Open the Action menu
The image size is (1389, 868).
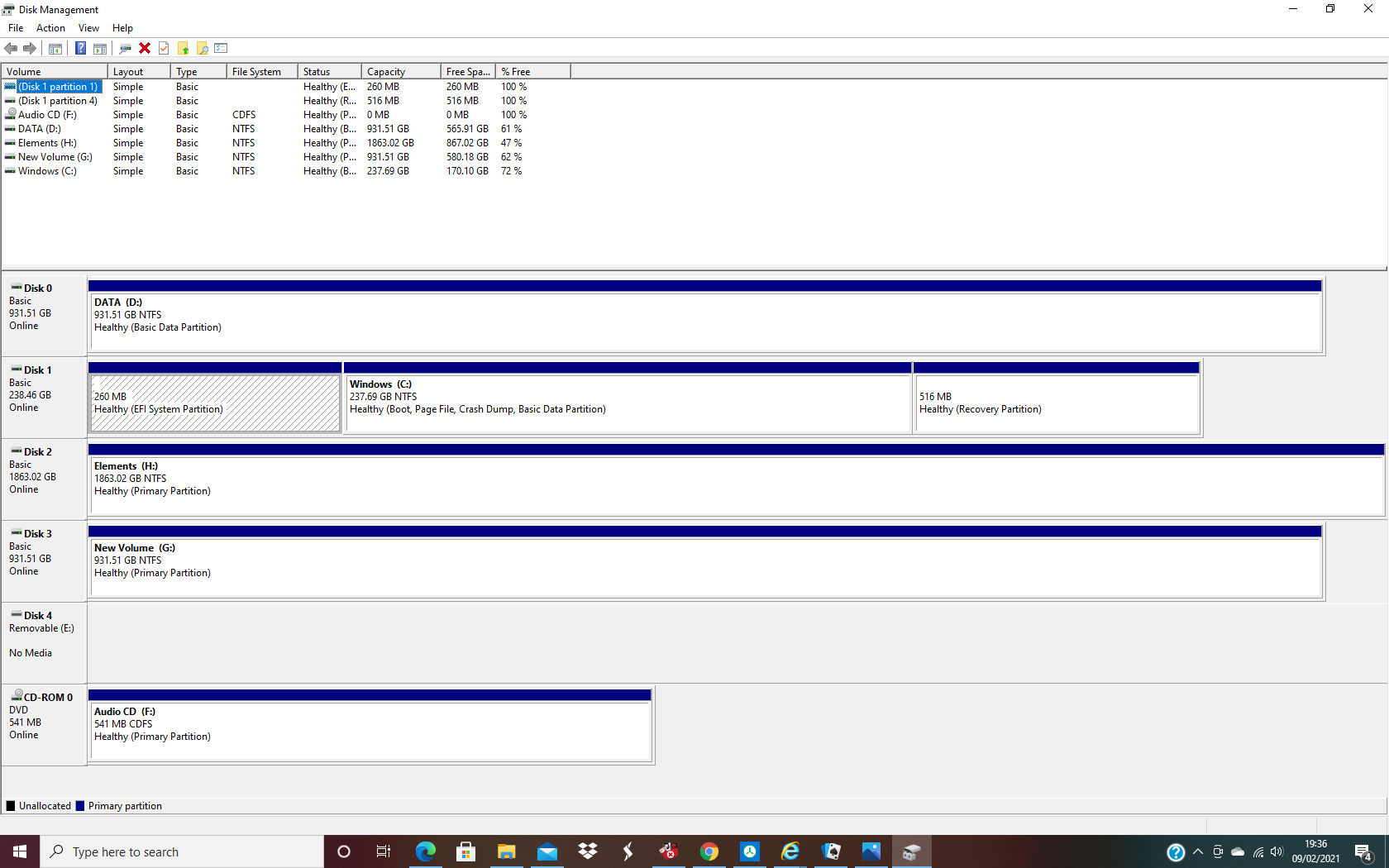(x=50, y=27)
